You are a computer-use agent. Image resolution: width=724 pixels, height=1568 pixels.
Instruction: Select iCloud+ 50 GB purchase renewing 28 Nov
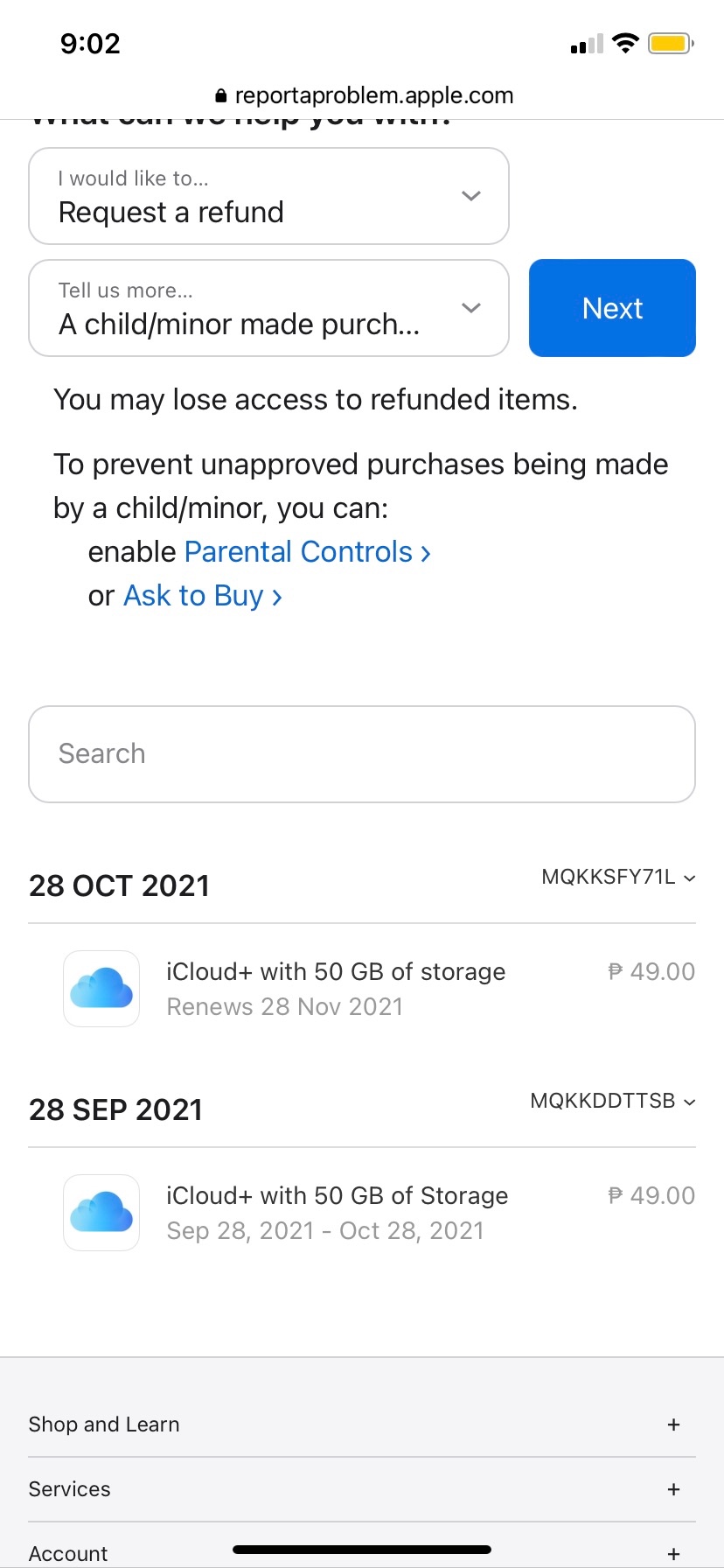(x=336, y=989)
